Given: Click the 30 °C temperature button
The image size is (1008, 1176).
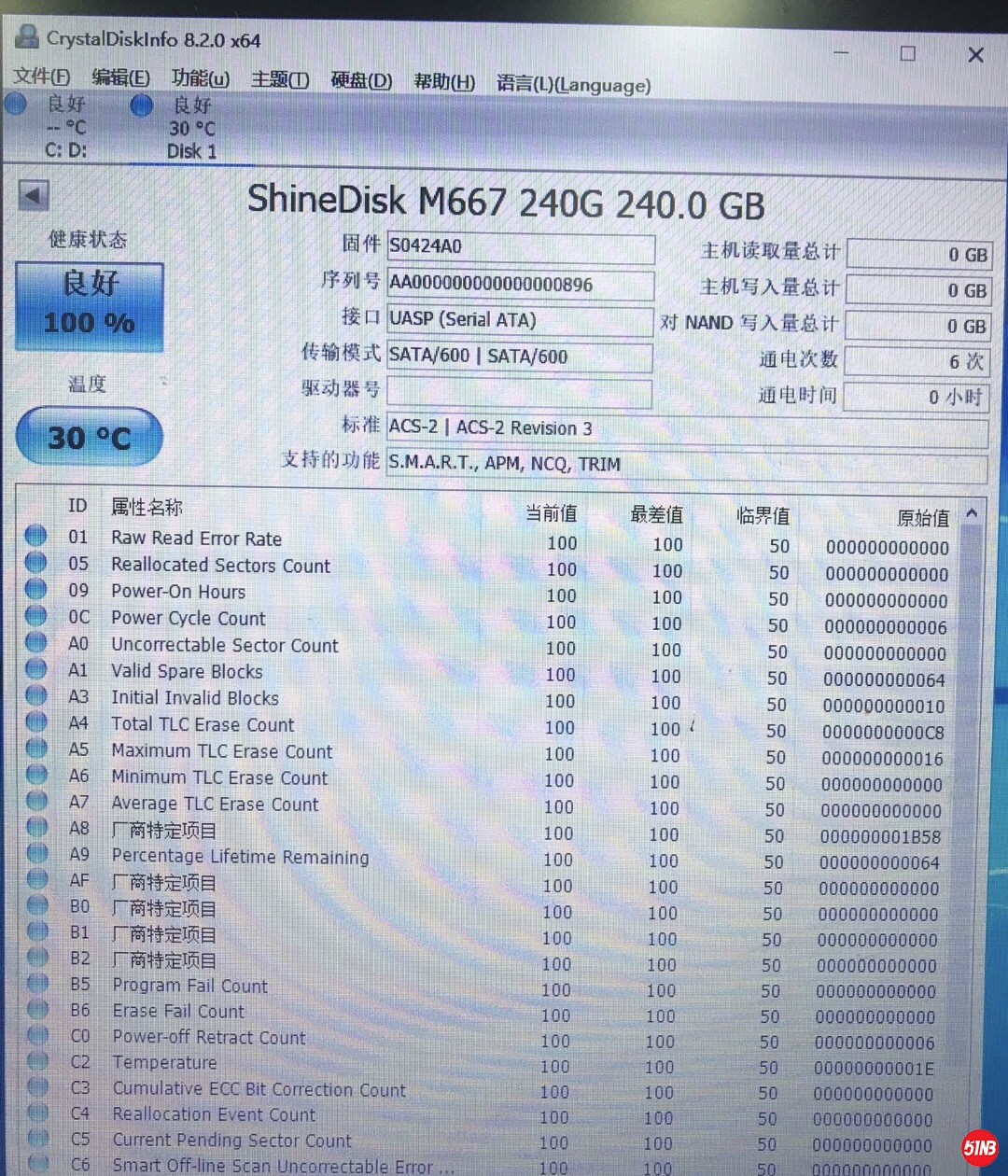Looking at the screenshot, I should pos(90,436).
